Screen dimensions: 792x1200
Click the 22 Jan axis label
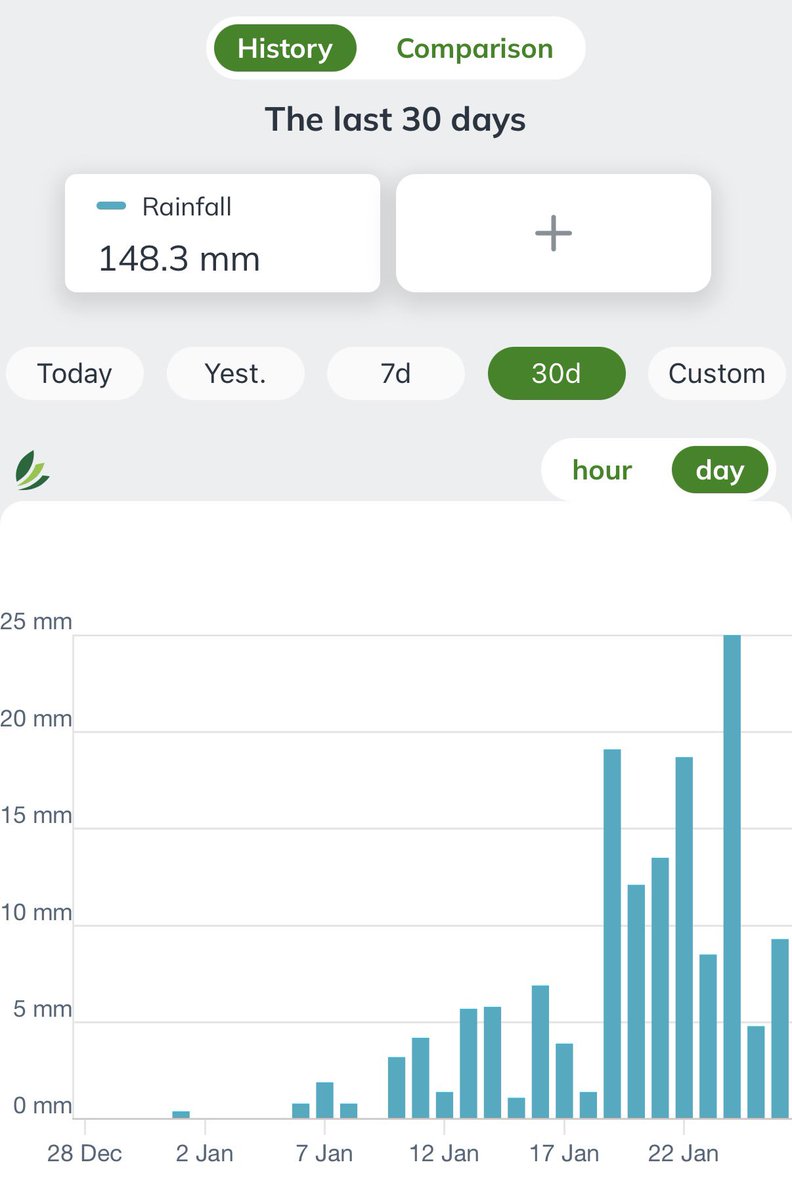pyautogui.click(x=683, y=1153)
